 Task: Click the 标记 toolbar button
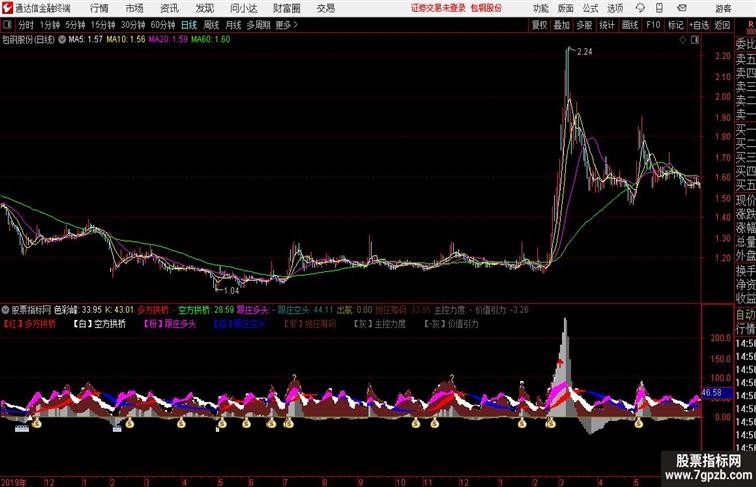(x=675, y=25)
